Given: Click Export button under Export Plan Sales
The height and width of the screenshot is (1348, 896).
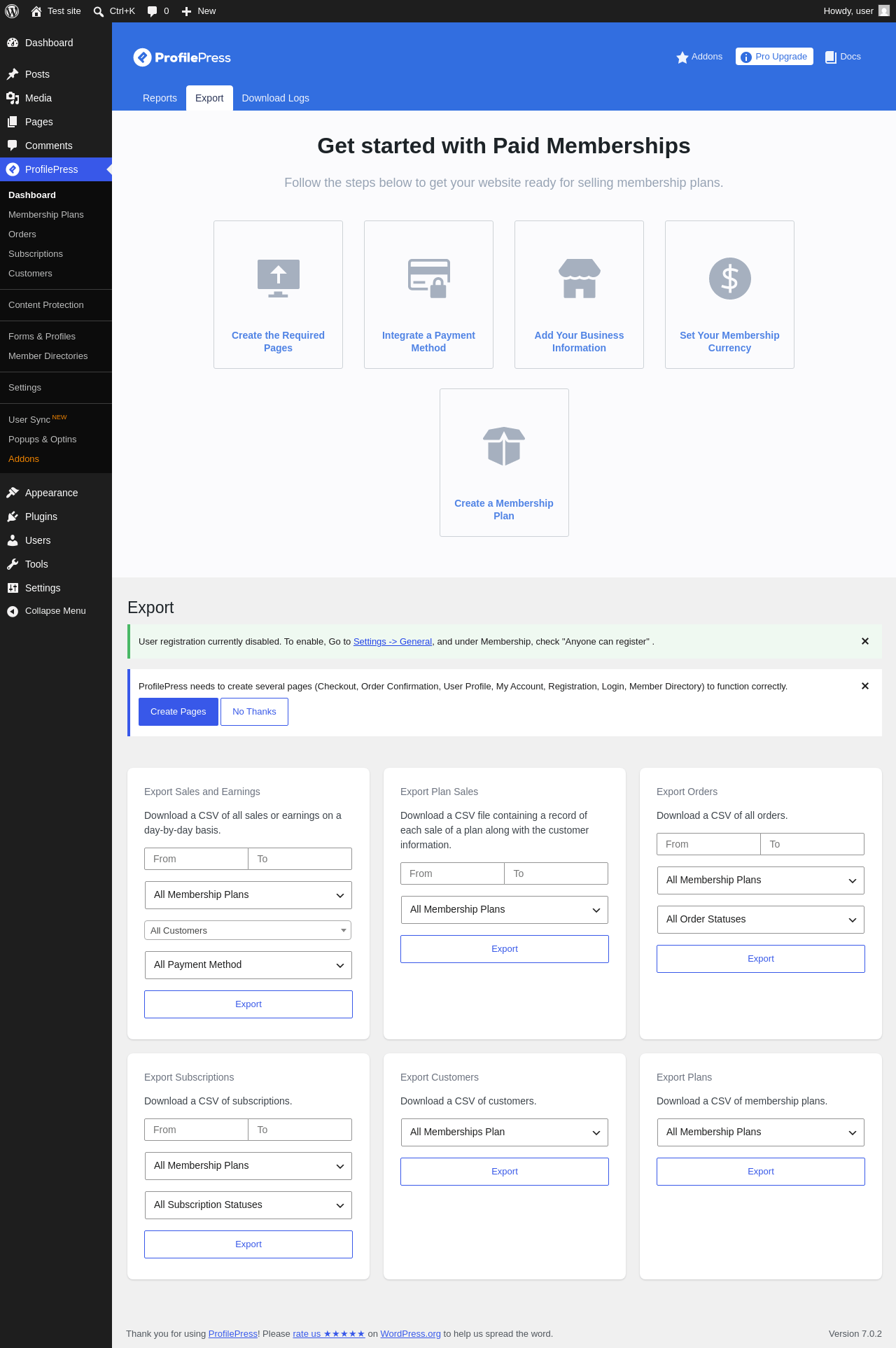Looking at the screenshot, I should [505, 949].
